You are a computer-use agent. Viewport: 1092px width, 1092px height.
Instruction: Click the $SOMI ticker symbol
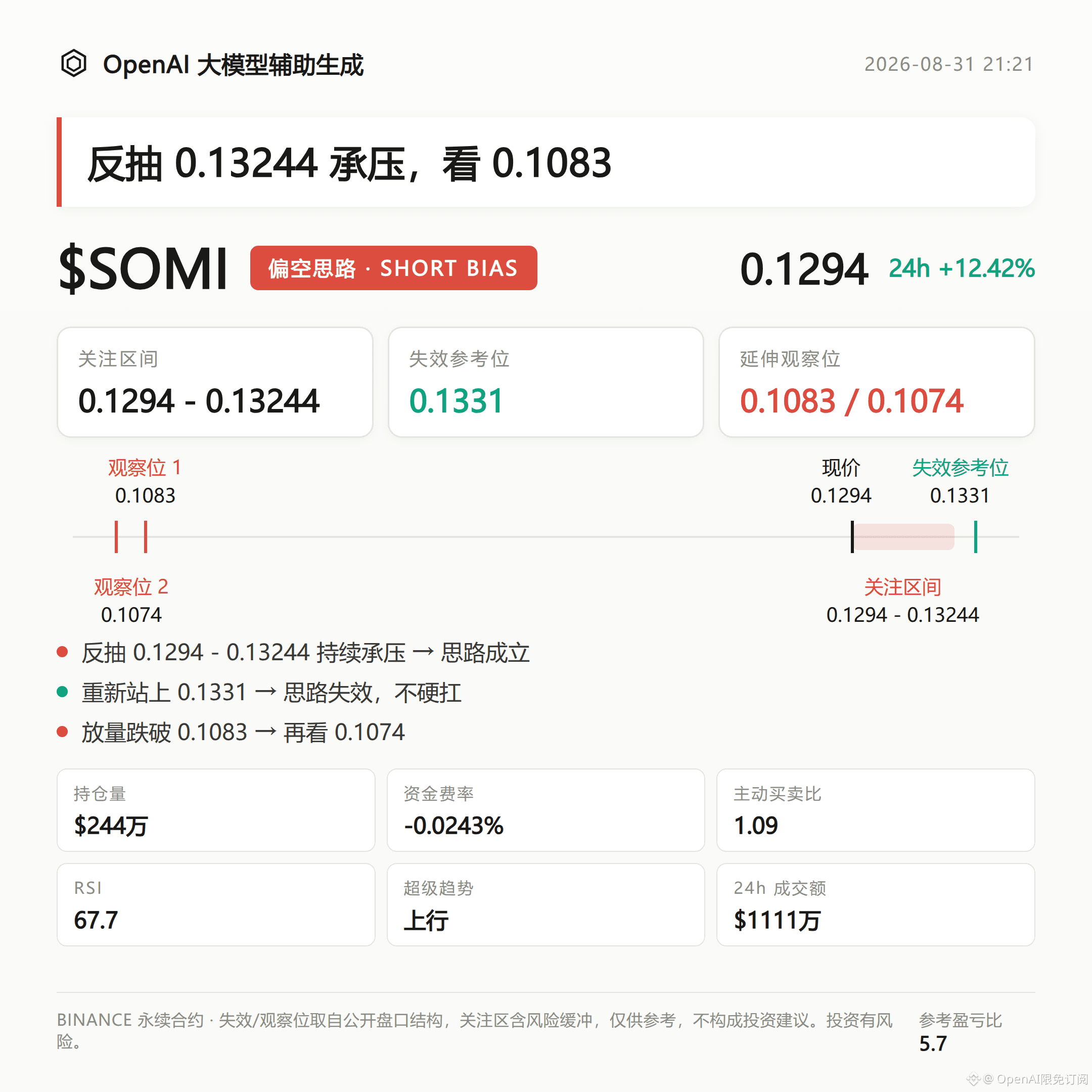coord(143,269)
